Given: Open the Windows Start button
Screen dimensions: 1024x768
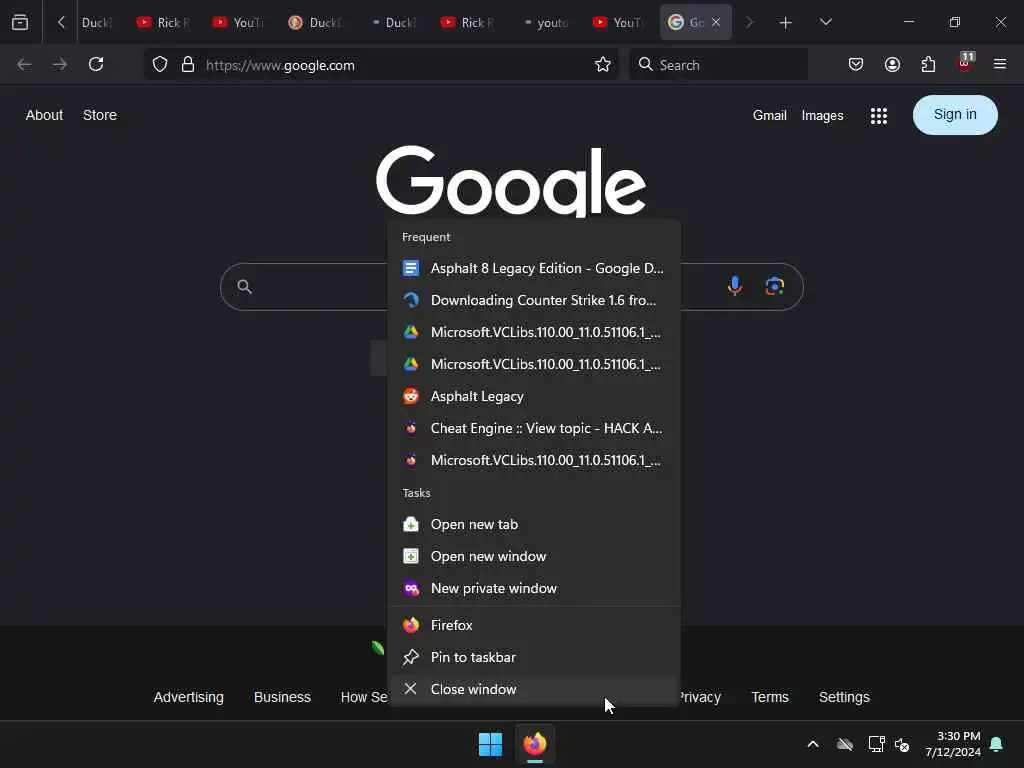Looking at the screenshot, I should (490, 744).
